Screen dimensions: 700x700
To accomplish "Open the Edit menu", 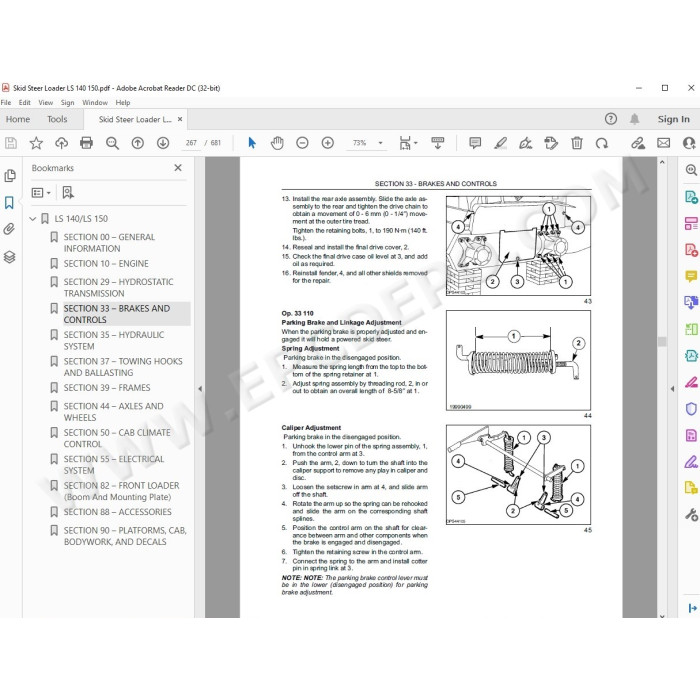I will [25, 103].
